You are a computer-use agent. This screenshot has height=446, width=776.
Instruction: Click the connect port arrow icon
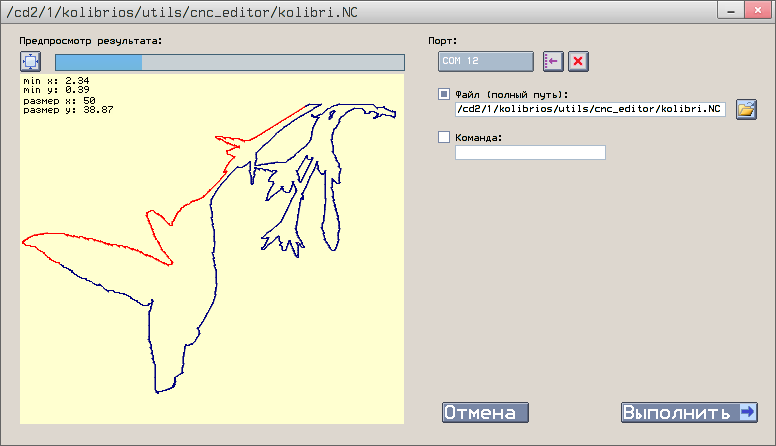553,61
